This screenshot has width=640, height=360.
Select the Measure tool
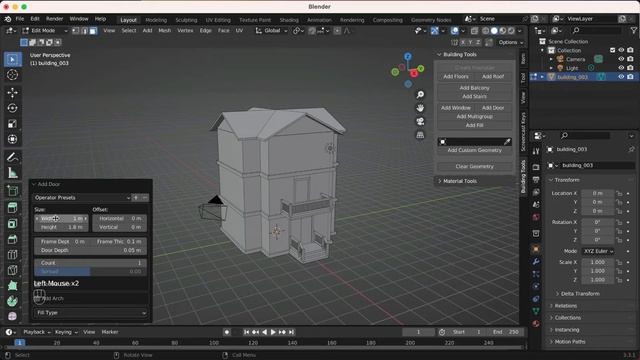tap(12, 173)
